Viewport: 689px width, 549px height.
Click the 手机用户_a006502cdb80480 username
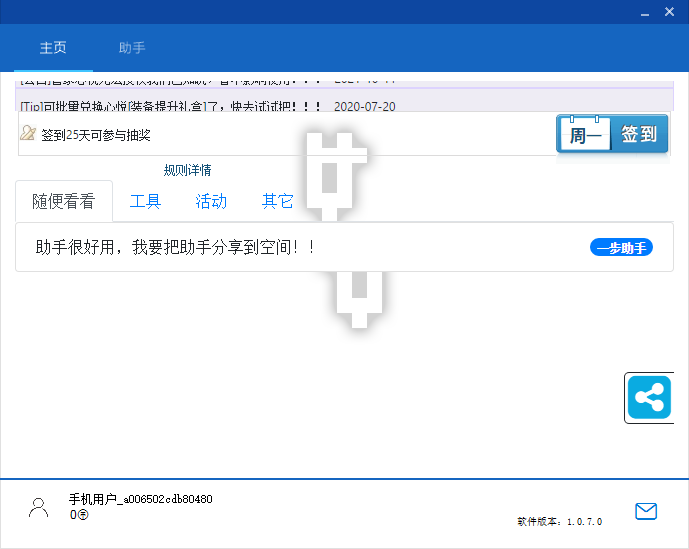point(141,499)
